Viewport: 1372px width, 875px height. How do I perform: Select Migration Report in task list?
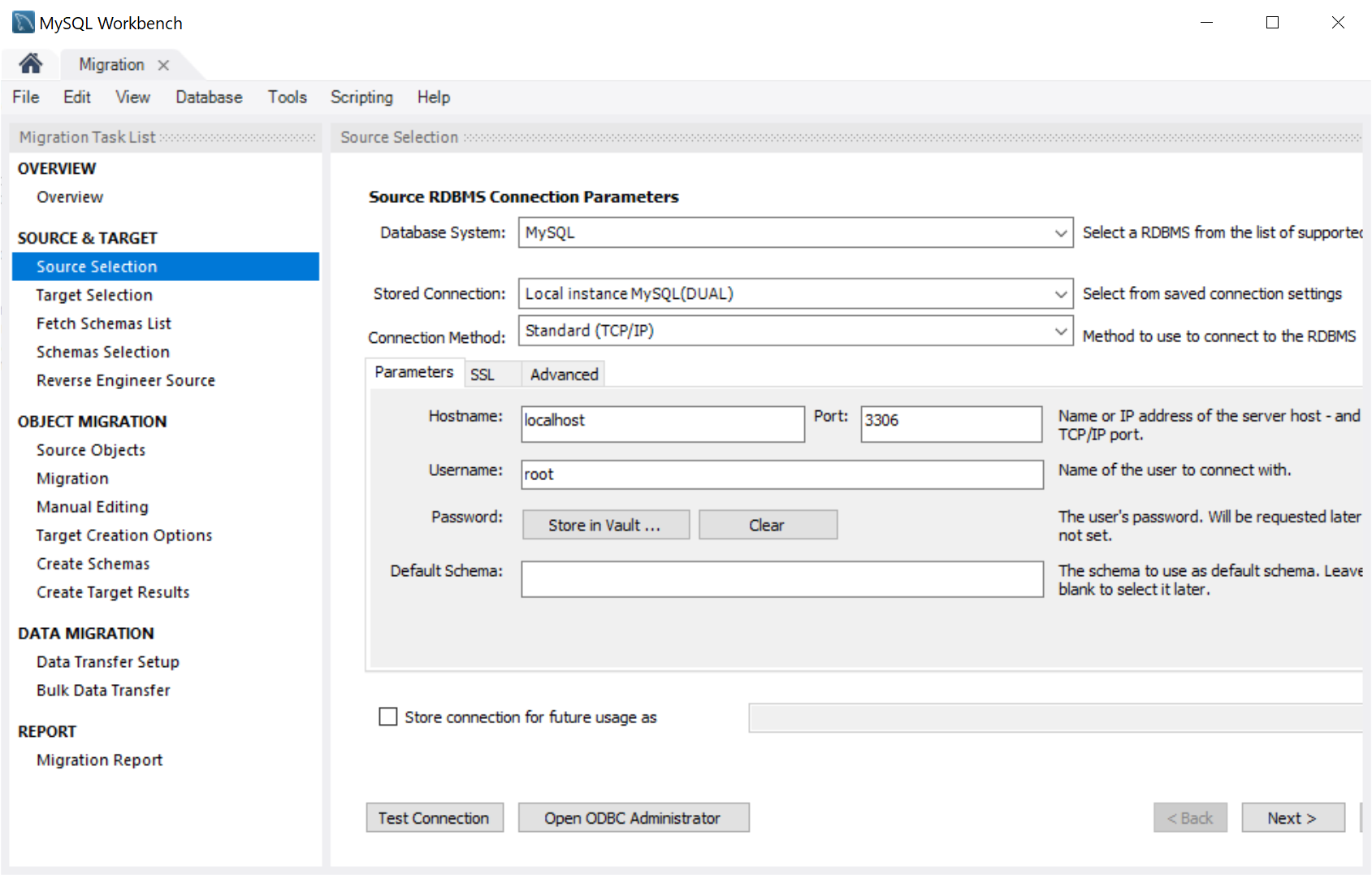point(100,760)
